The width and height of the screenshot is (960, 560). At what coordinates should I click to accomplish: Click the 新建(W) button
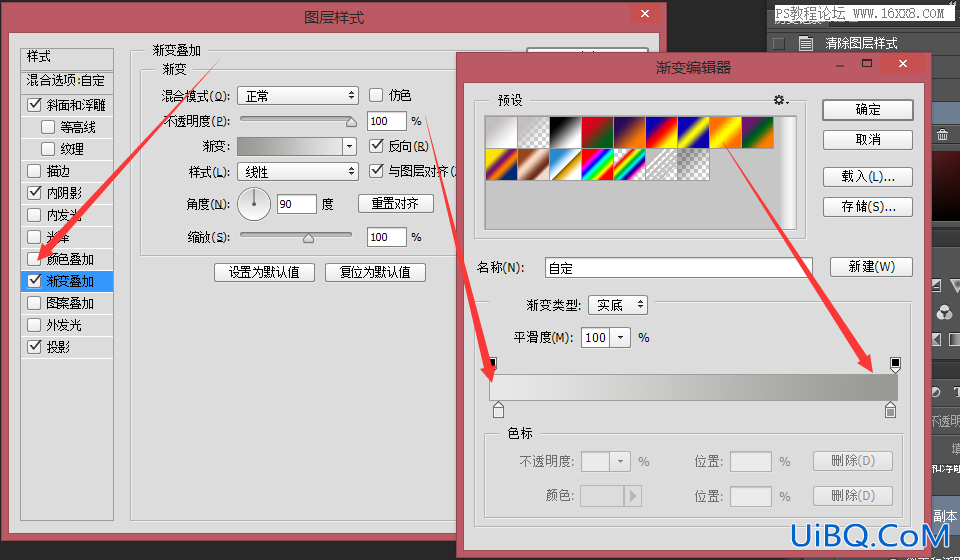[871, 267]
